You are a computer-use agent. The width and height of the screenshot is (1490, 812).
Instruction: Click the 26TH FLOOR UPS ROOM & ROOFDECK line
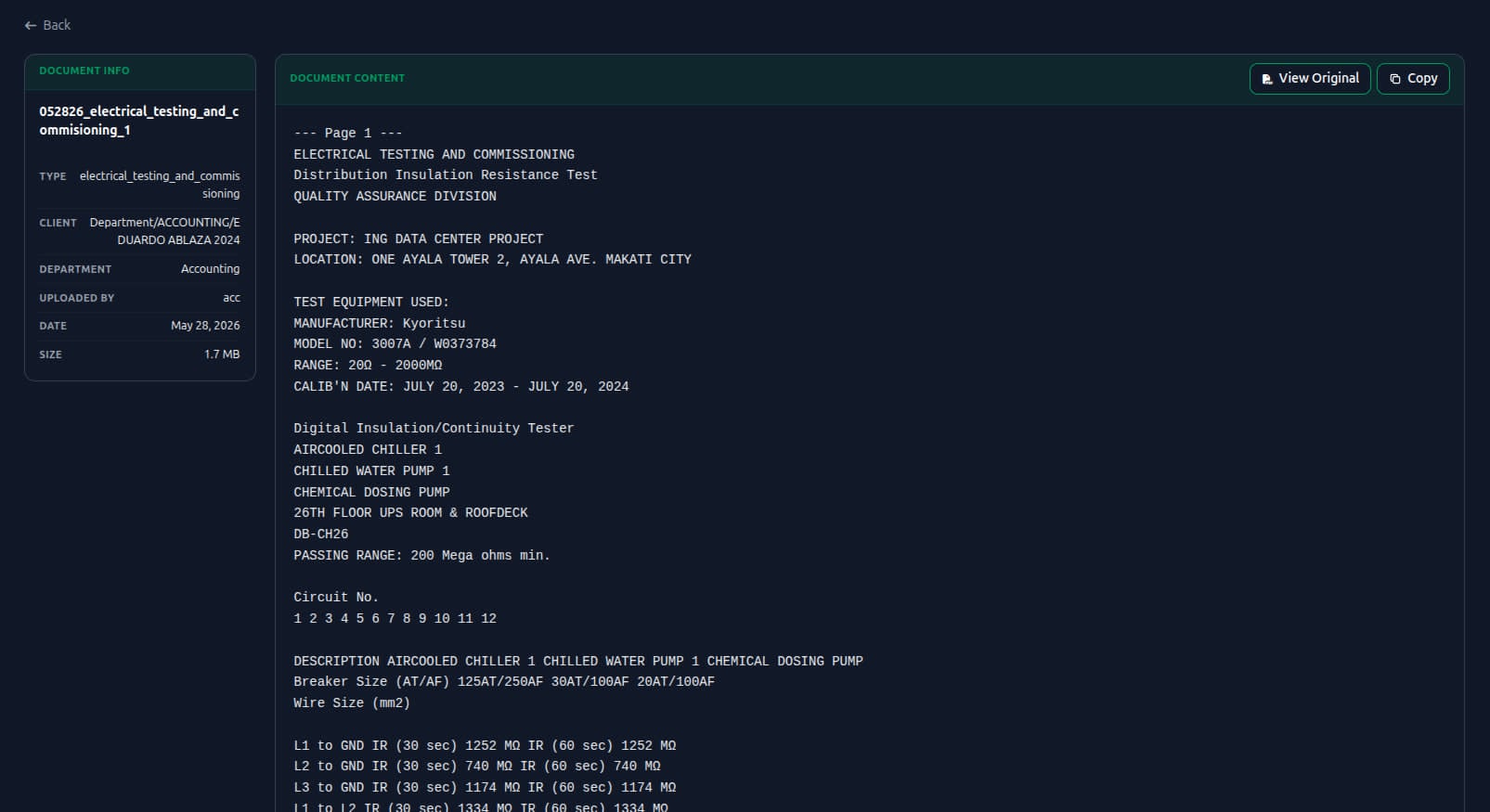pyautogui.click(x=410, y=512)
